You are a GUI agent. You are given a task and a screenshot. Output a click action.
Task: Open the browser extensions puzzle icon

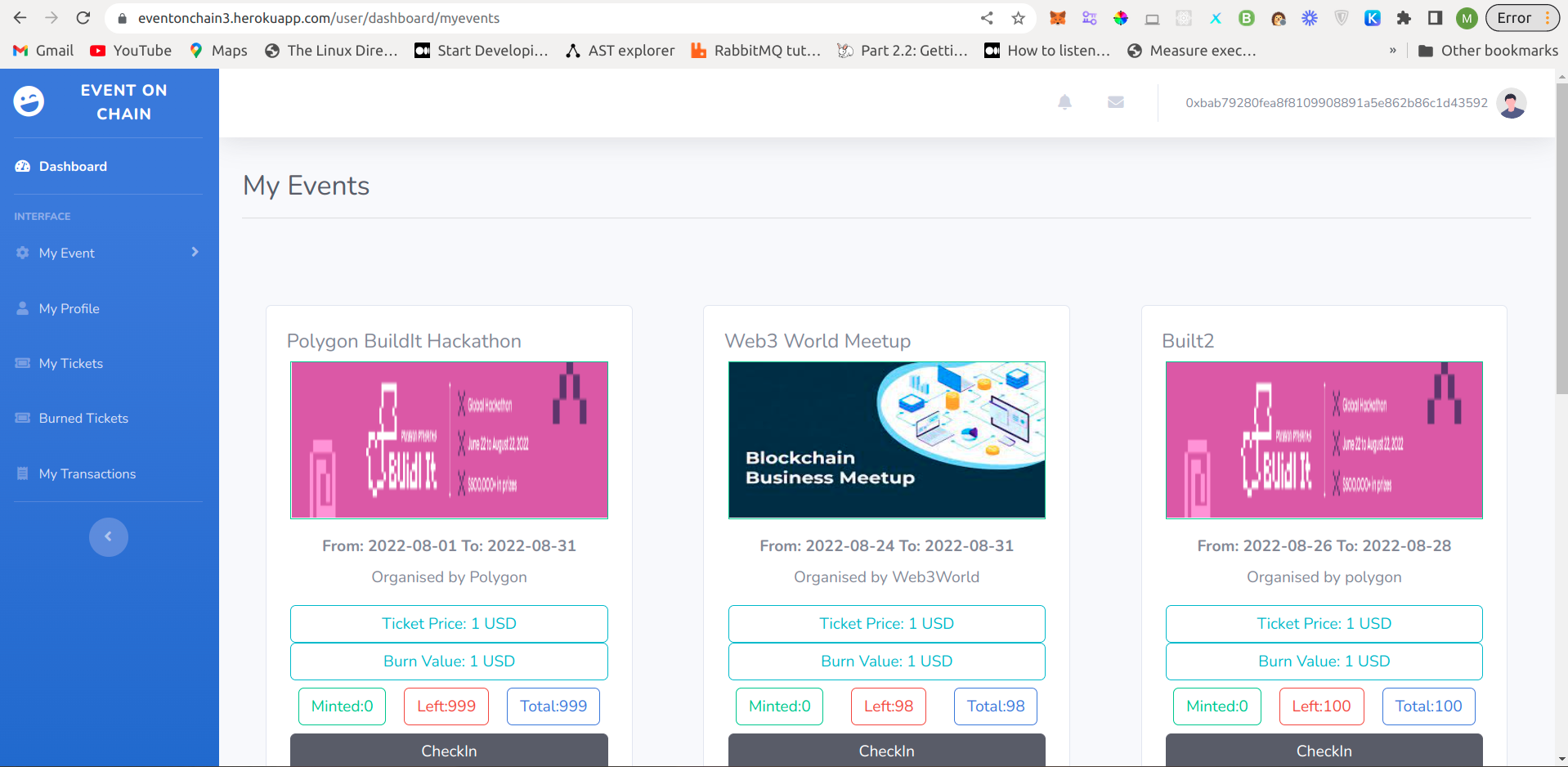click(1404, 18)
